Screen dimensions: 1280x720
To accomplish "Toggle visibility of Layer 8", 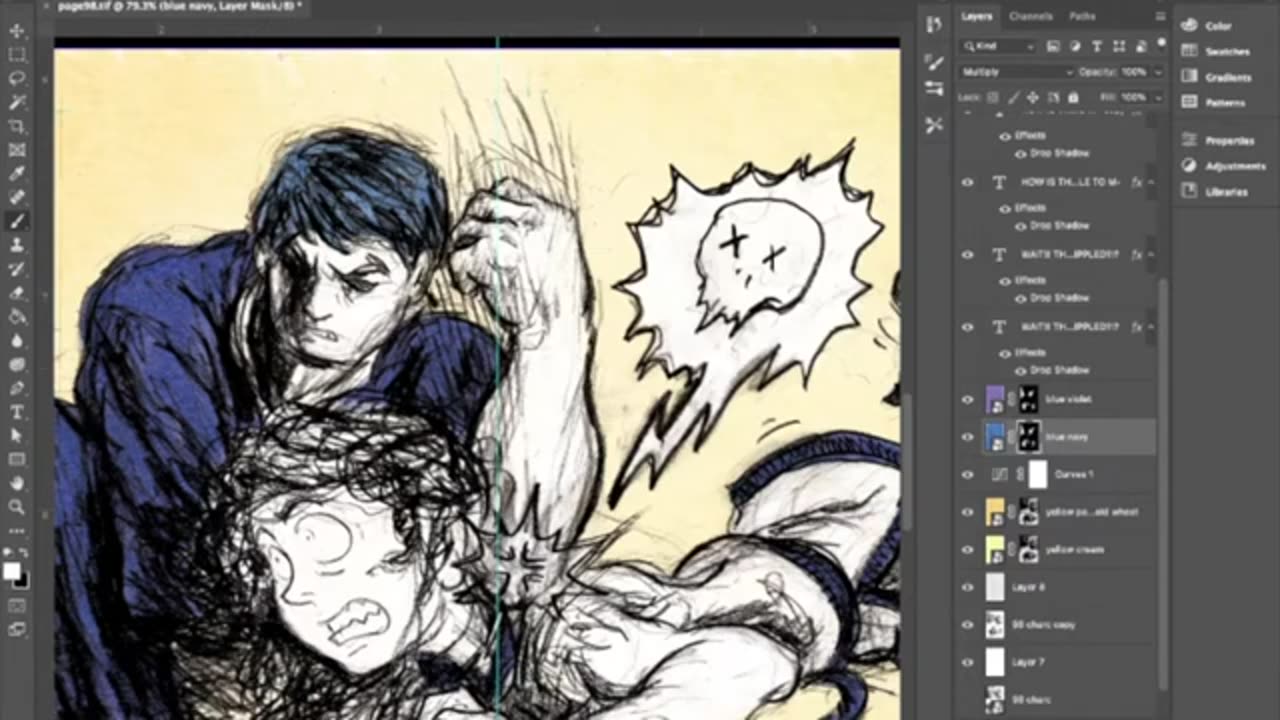I will pos(967,587).
